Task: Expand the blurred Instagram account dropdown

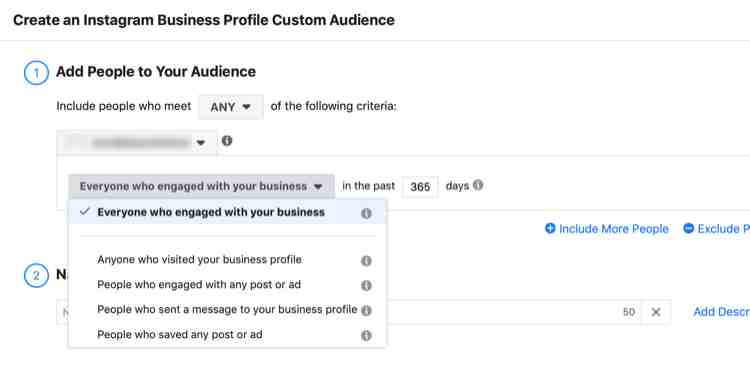Action: pos(137,142)
